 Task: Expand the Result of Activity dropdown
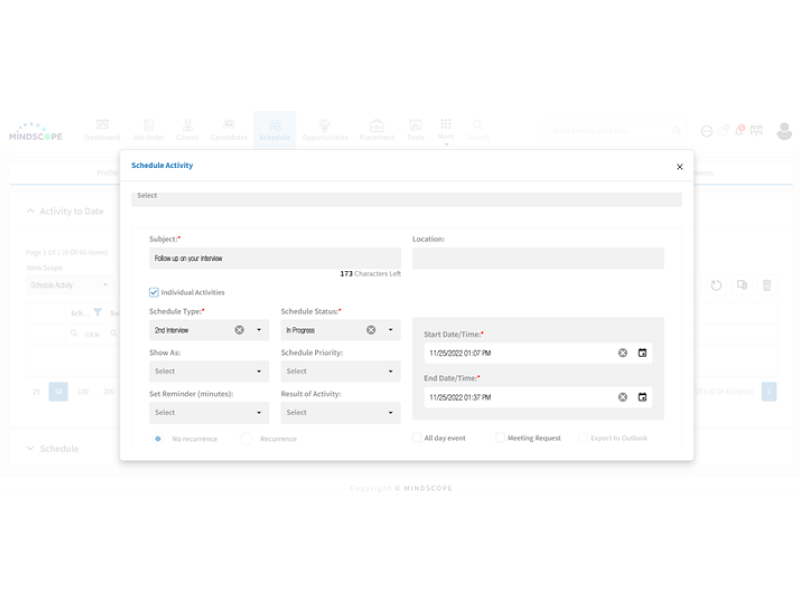point(340,412)
